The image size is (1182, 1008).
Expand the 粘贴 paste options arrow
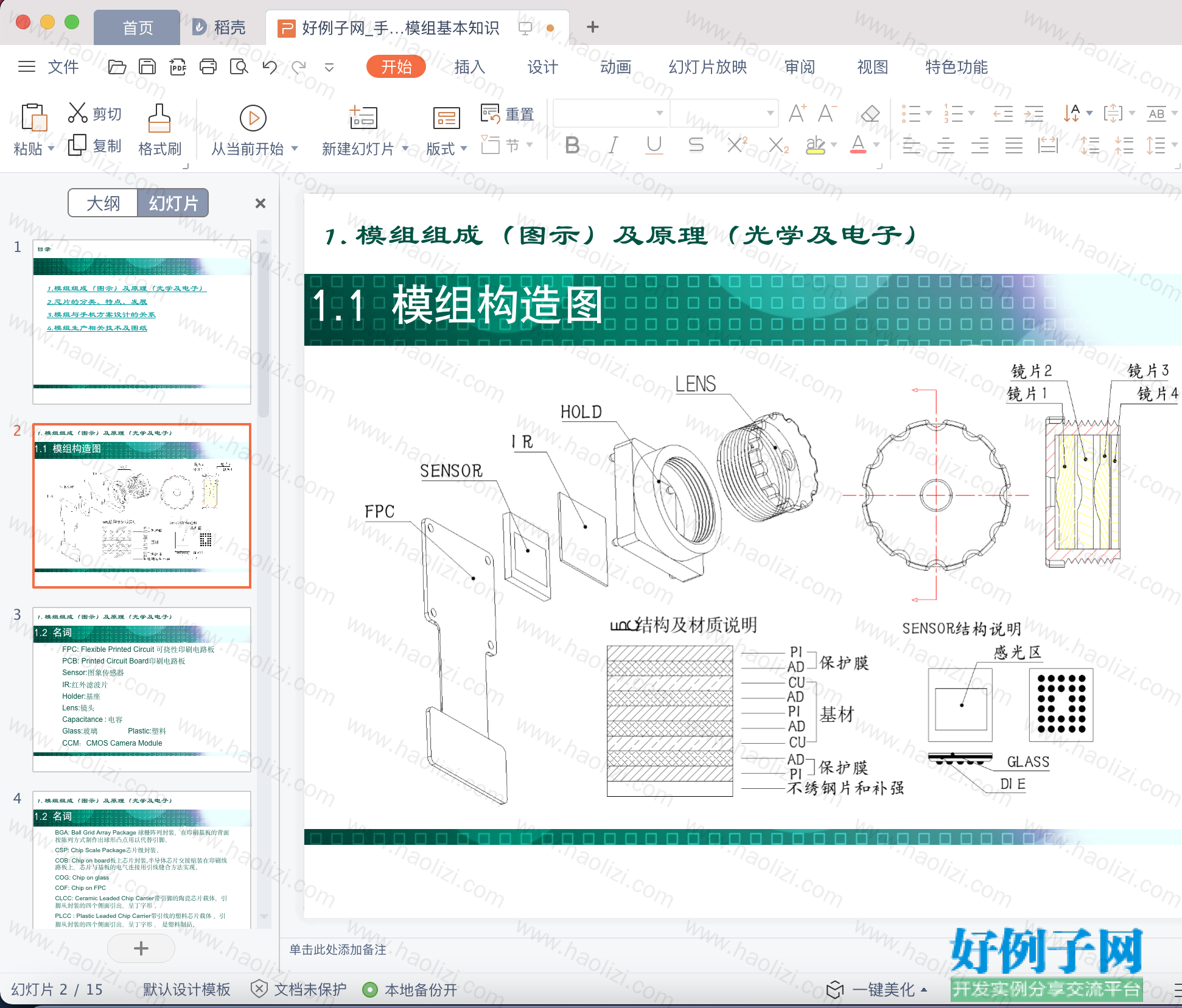point(52,149)
